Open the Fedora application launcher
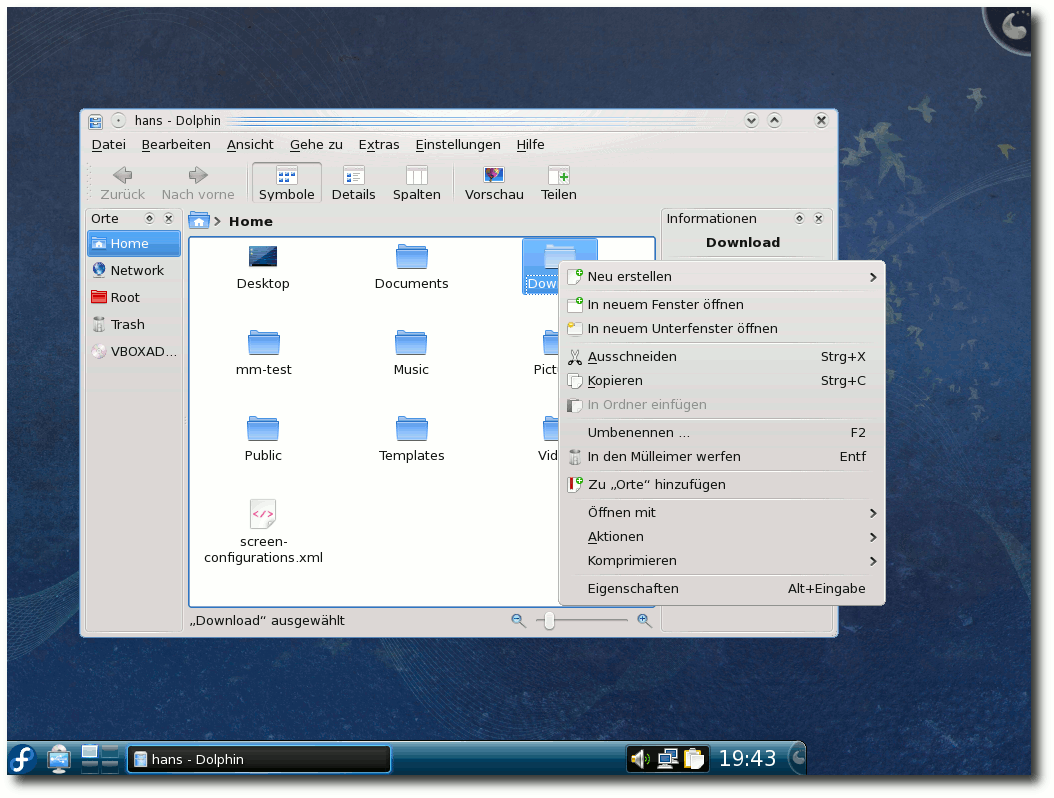The image size is (1054, 798). (22, 759)
